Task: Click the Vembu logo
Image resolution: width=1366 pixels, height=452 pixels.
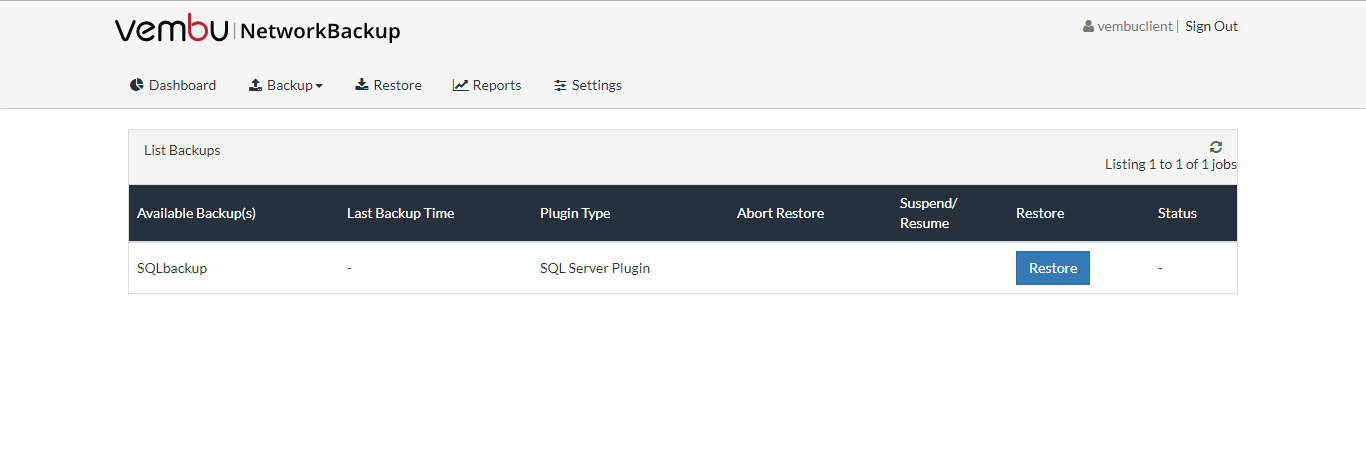Action: [172, 30]
